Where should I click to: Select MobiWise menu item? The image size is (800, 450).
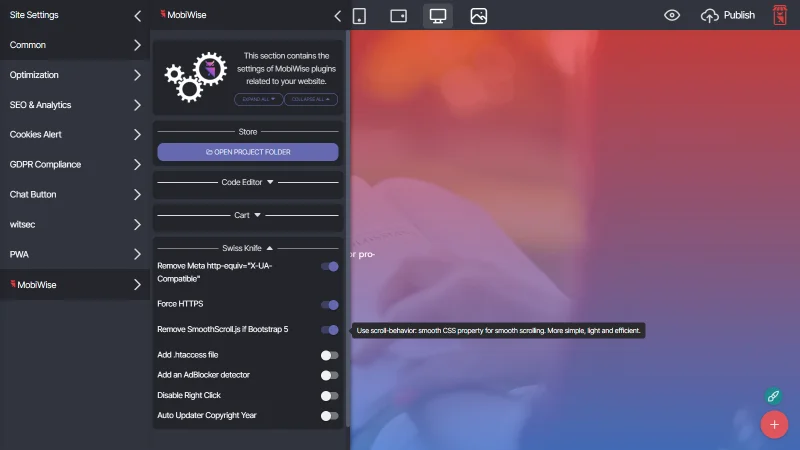coord(75,285)
